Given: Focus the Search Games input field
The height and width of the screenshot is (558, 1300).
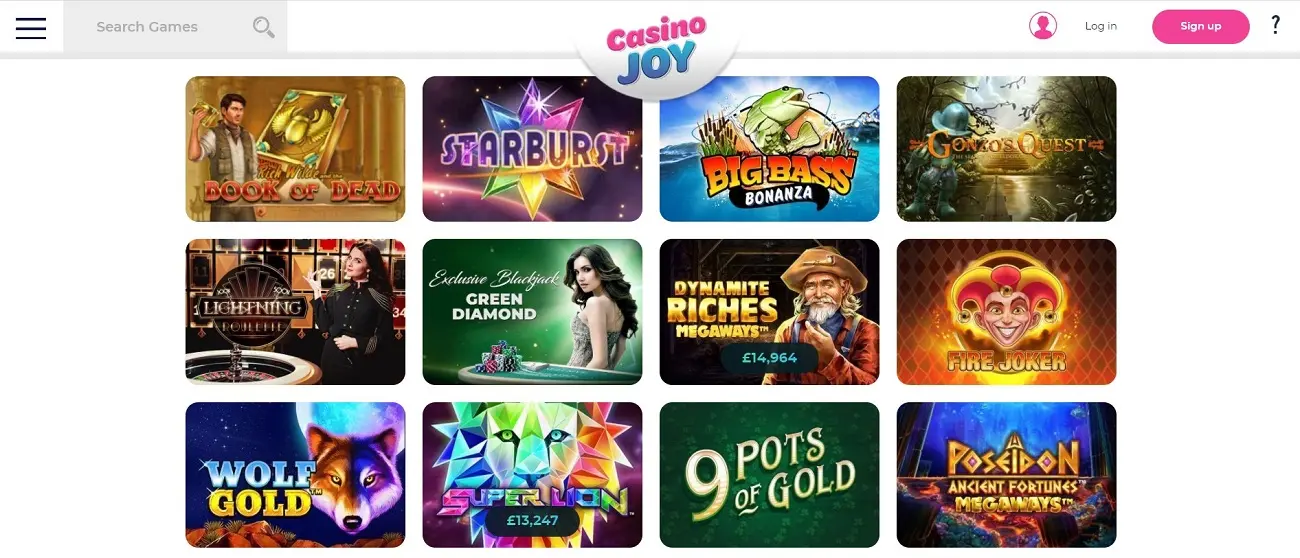Looking at the screenshot, I should [175, 27].
